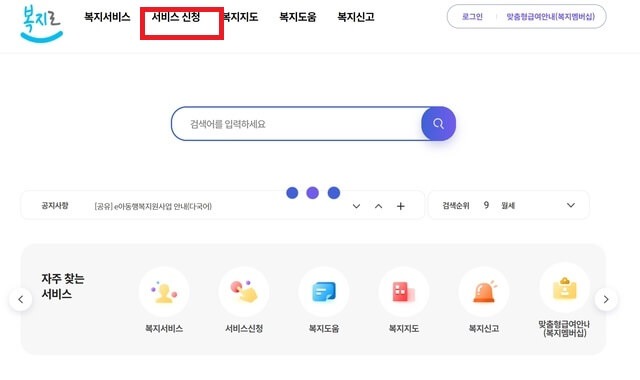Open the 서비스 신청 menu
The width and height of the screenshot is (640, 380).
pos(176,17)
